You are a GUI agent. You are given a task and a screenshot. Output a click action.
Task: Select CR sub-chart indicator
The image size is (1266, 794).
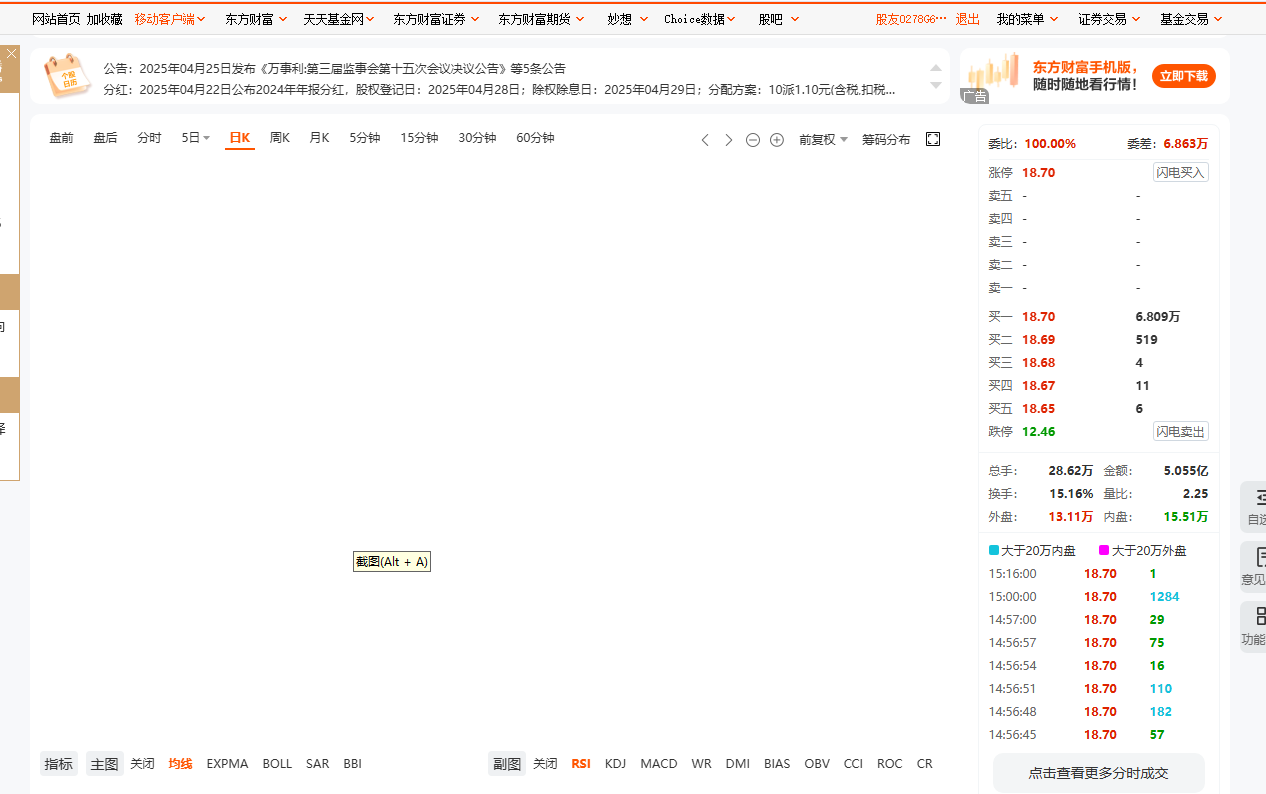pyautogui.click(x=924, y=764)
